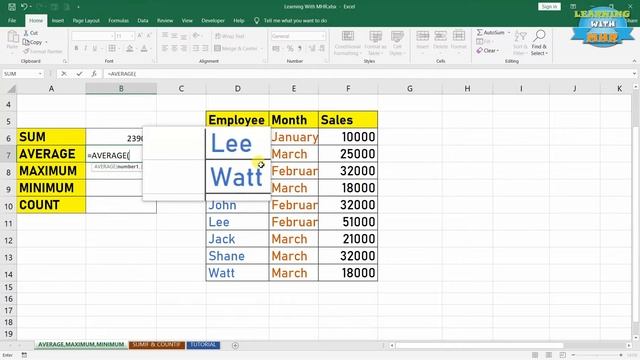Click the New Sheet plus button
Viewport: 640px width, 360px height.
[235, 345]
